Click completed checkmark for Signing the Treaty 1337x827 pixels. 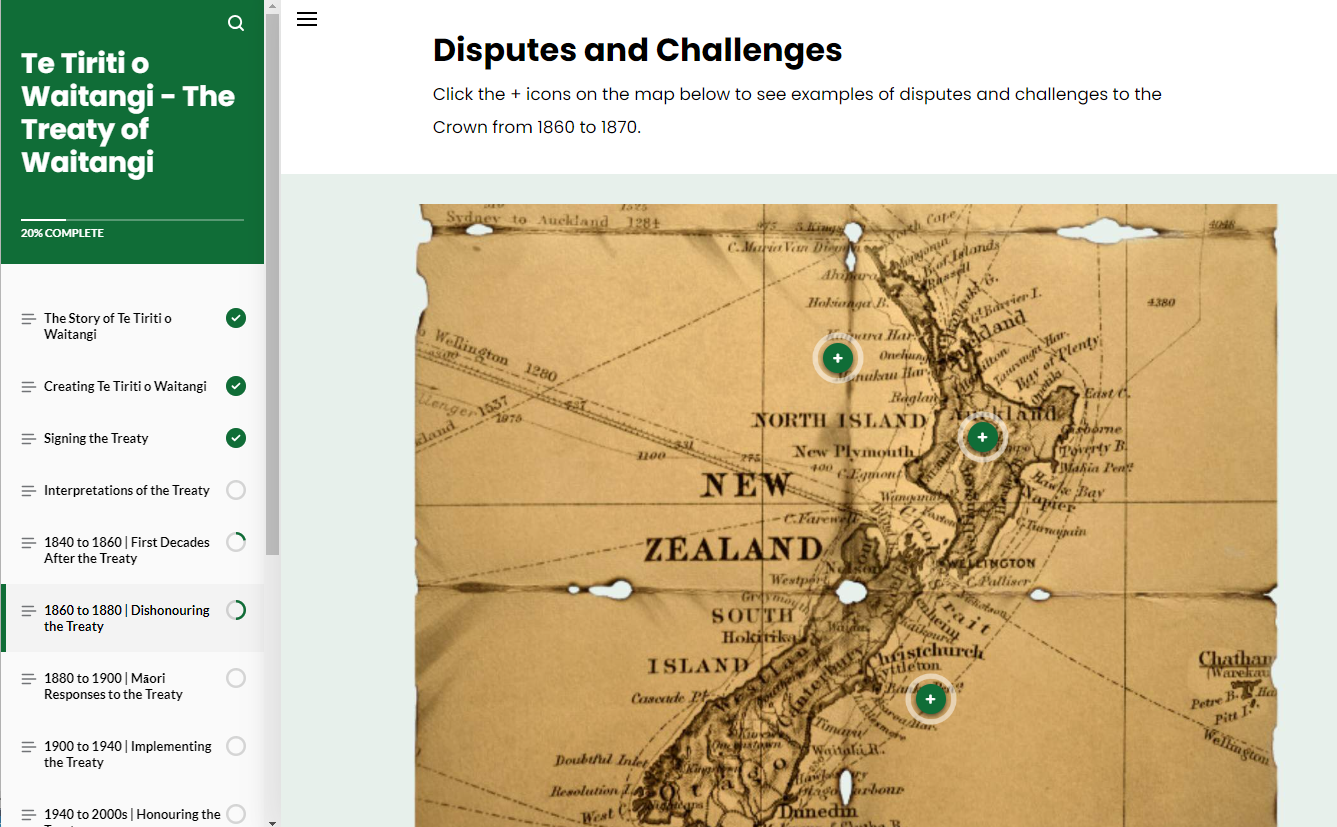point(236,438)
